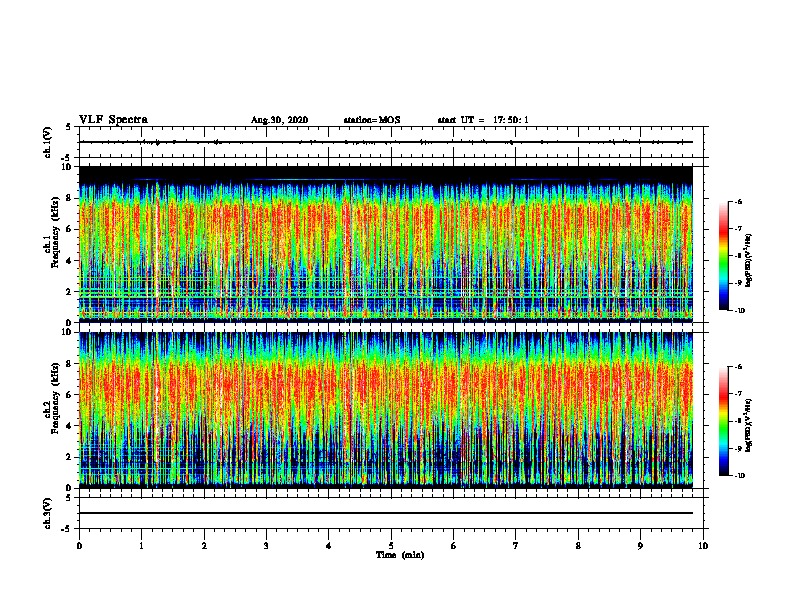This screenshot has width=792, height=612.
Task: Click the log(PSD) label beside ch.1 color bar
Action: (748, 260)
